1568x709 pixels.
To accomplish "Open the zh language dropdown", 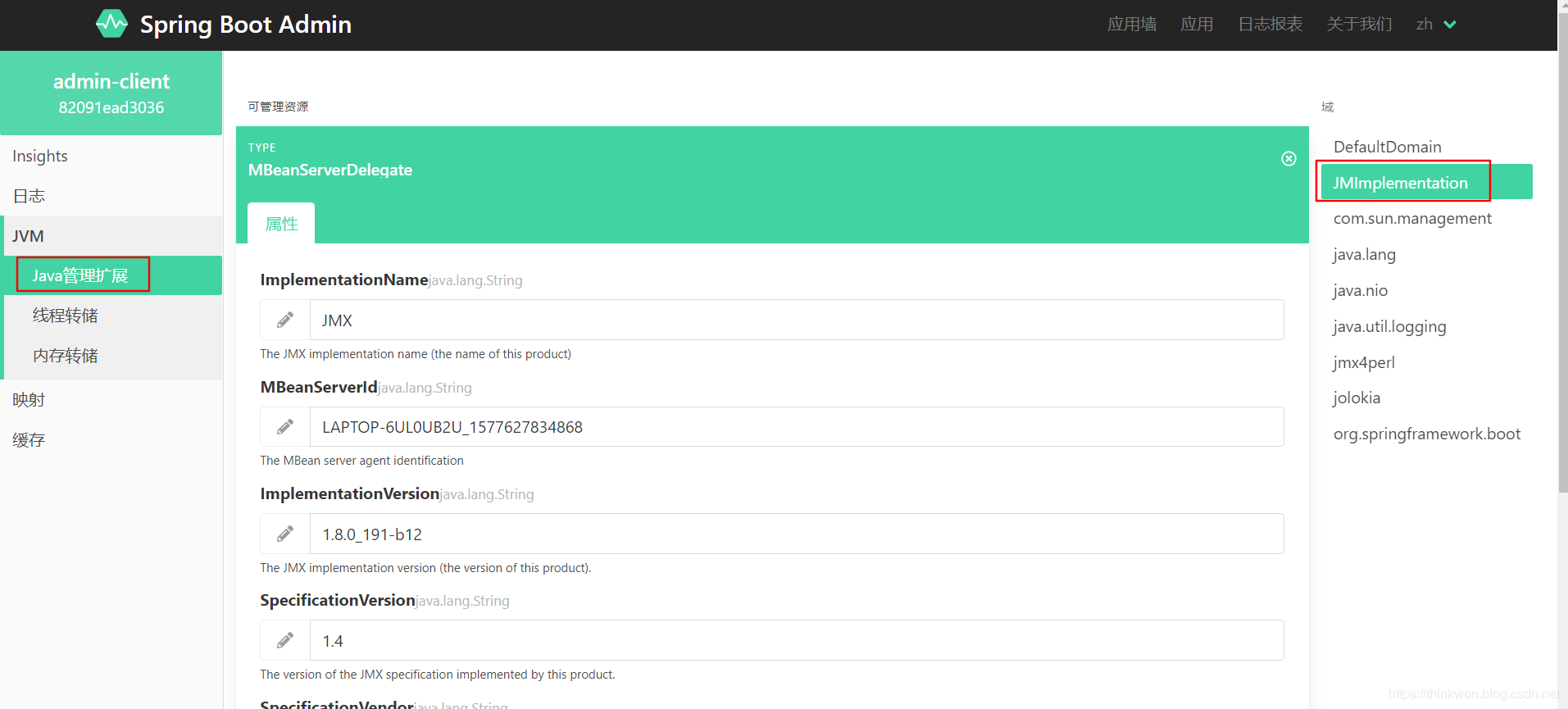I will [x=1436, y=25].
